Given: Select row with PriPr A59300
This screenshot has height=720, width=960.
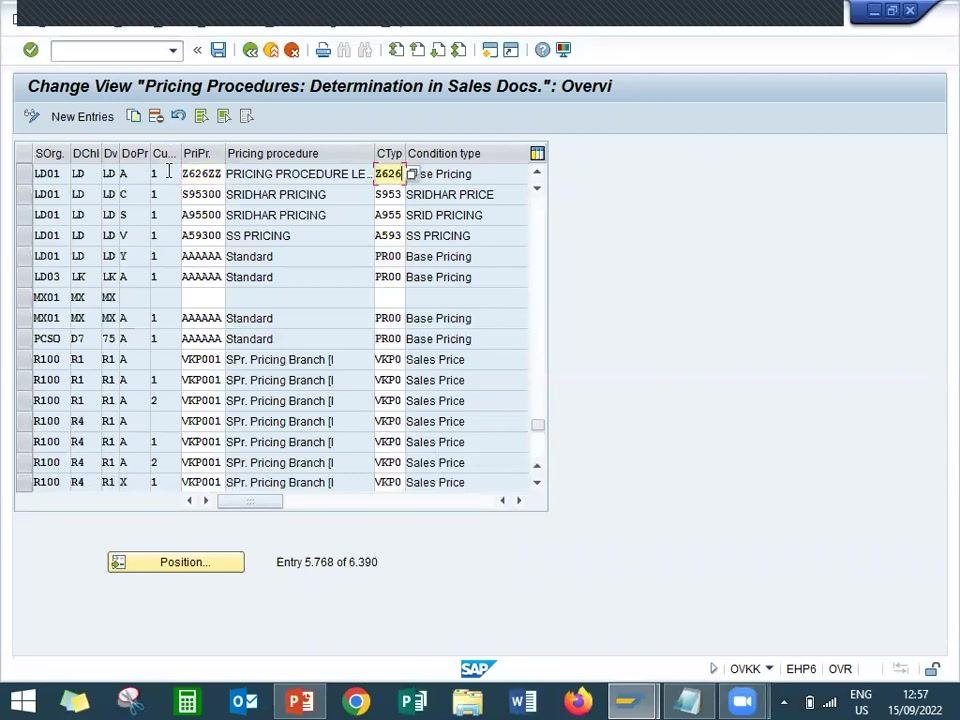Looking at the screenshot, I should point(24,236).
